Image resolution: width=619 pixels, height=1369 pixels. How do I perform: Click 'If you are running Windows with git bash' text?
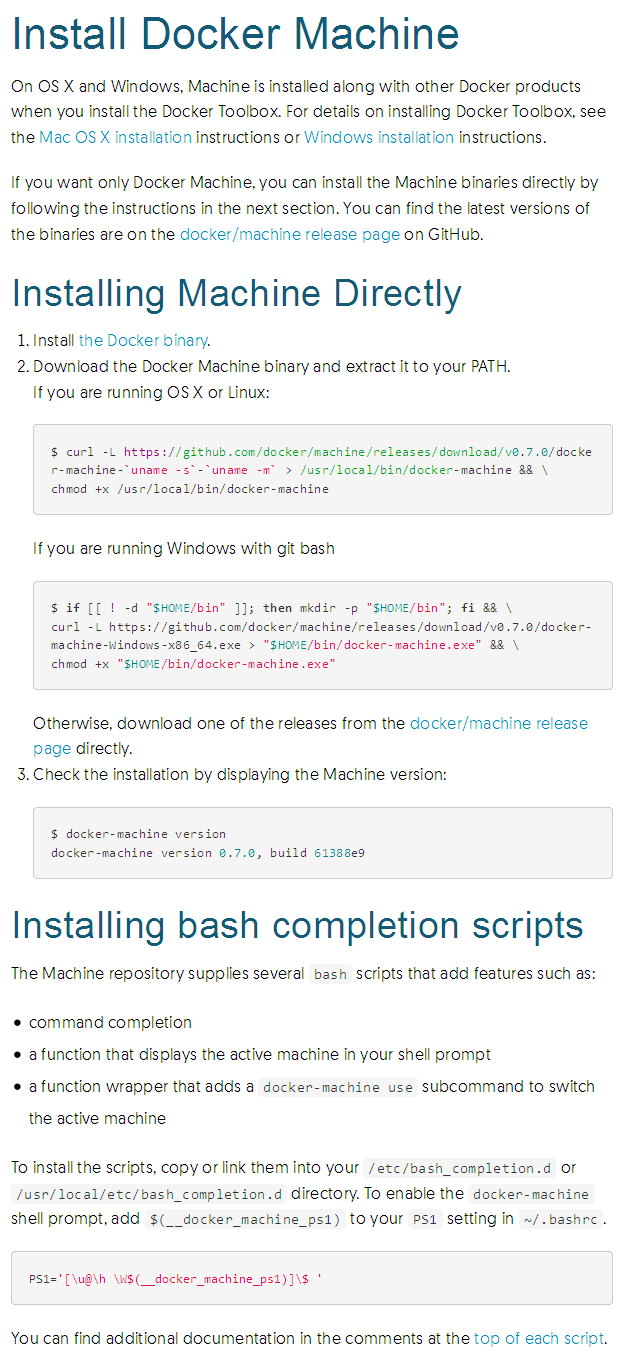click(x=184, y=548)
